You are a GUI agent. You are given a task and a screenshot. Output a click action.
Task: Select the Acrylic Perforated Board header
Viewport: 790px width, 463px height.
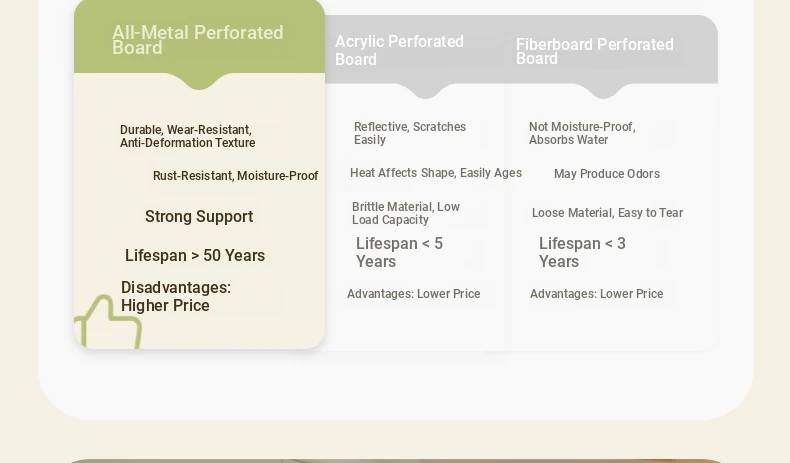[399, 50]
